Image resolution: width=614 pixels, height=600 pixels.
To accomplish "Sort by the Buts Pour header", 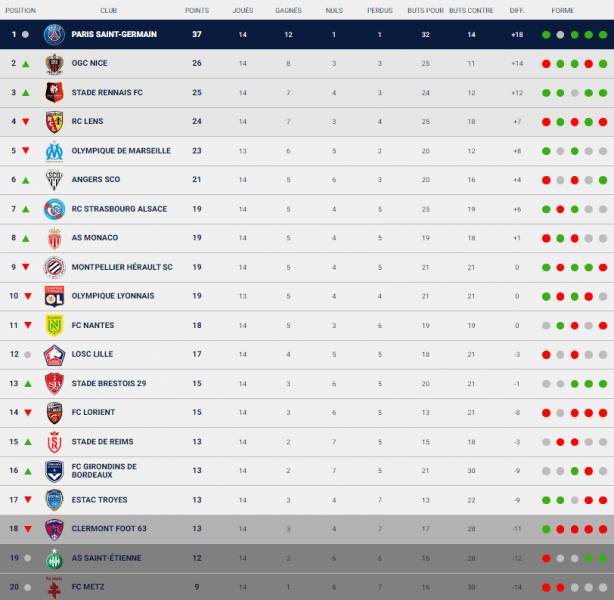I will (426, 9).
